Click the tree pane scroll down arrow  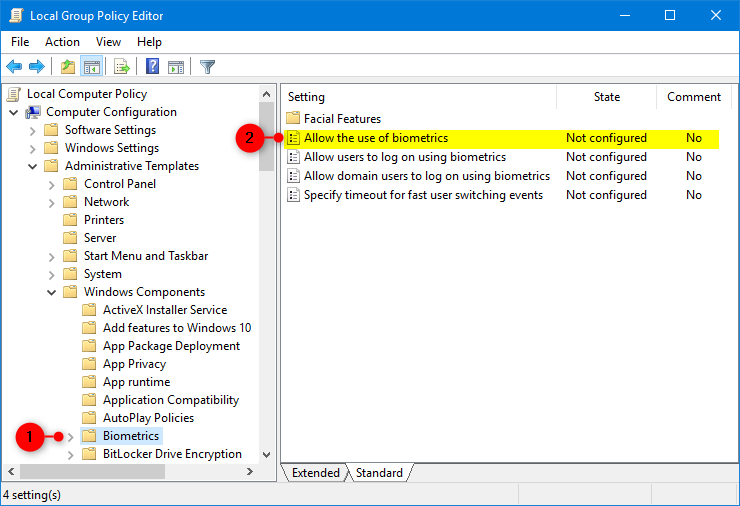pos(266,454)
